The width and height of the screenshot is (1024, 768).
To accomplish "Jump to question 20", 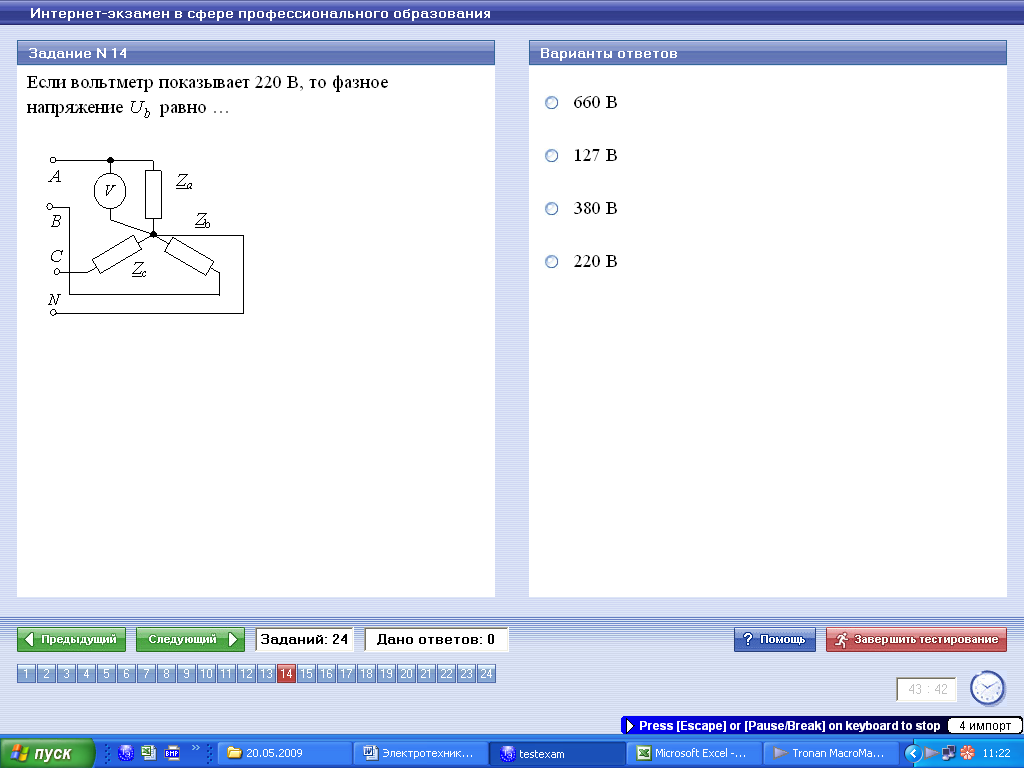I will click(x=406, y=673).
